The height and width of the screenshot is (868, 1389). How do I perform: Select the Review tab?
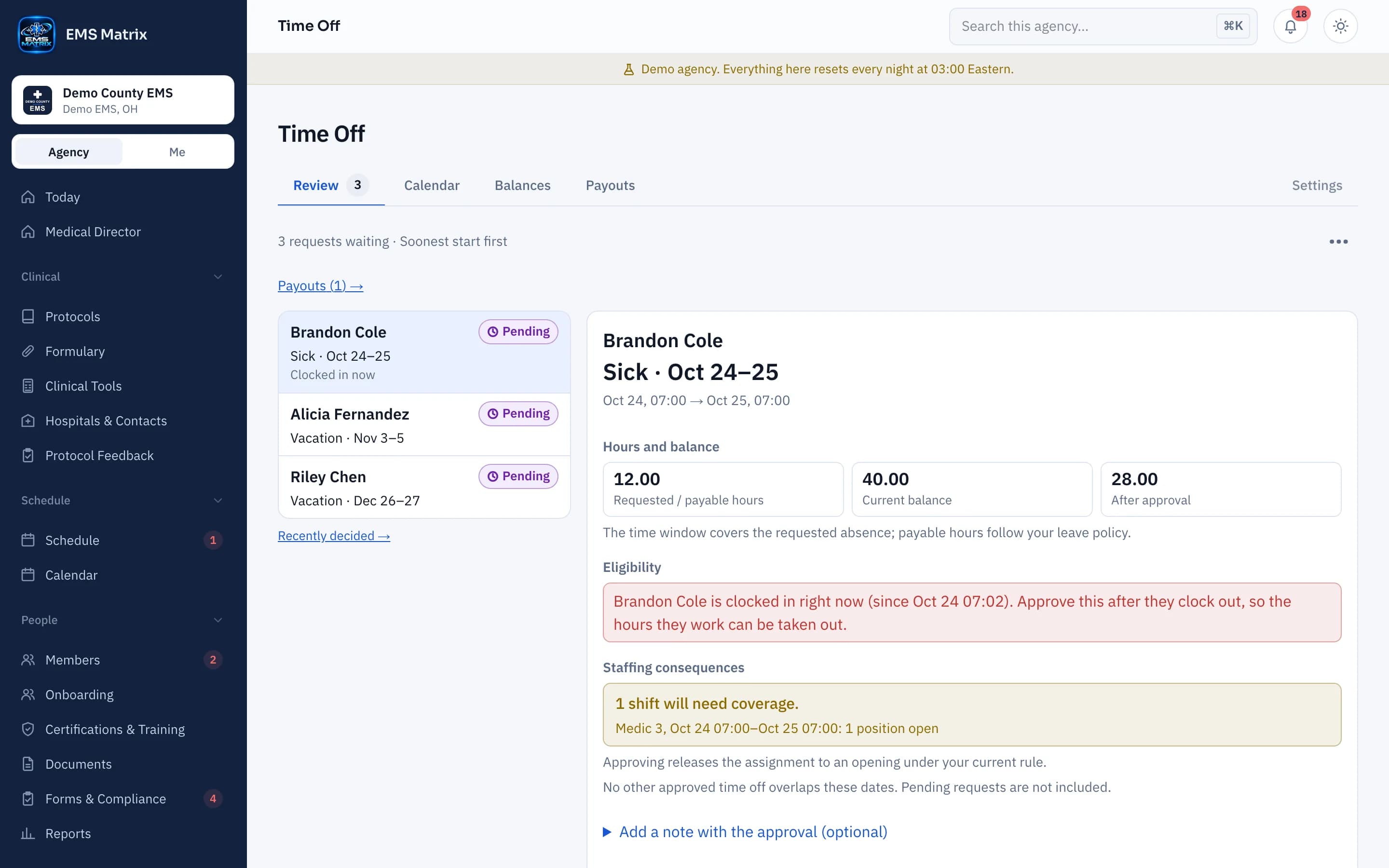(x=331, y=186)
